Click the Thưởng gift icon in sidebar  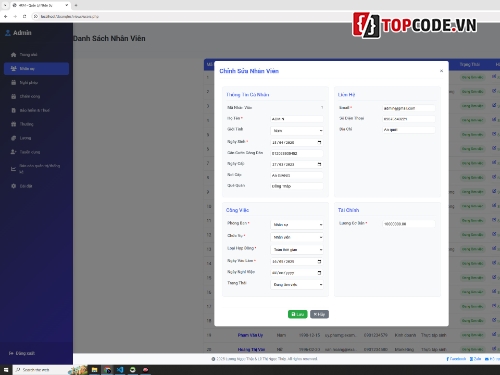click(x=13, y=124)
